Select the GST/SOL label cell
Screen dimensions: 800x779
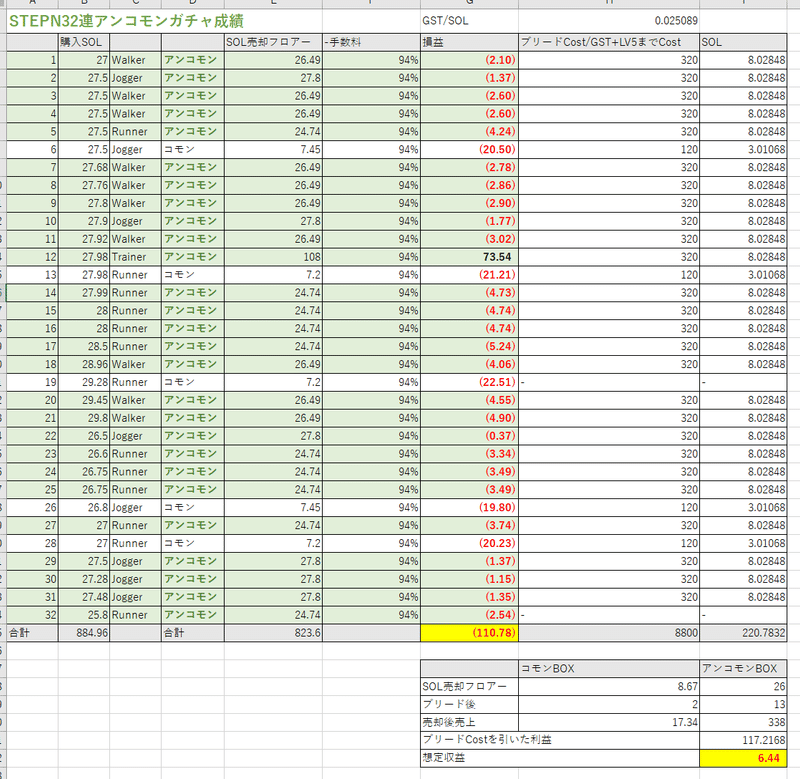click(469, 21)
